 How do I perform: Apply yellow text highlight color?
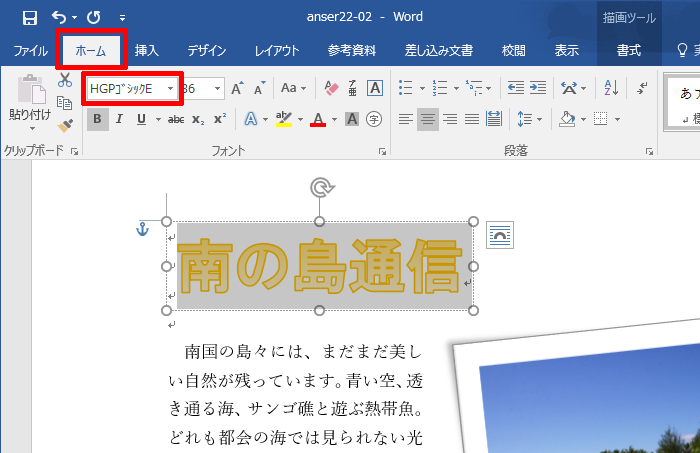click(283, 119)
